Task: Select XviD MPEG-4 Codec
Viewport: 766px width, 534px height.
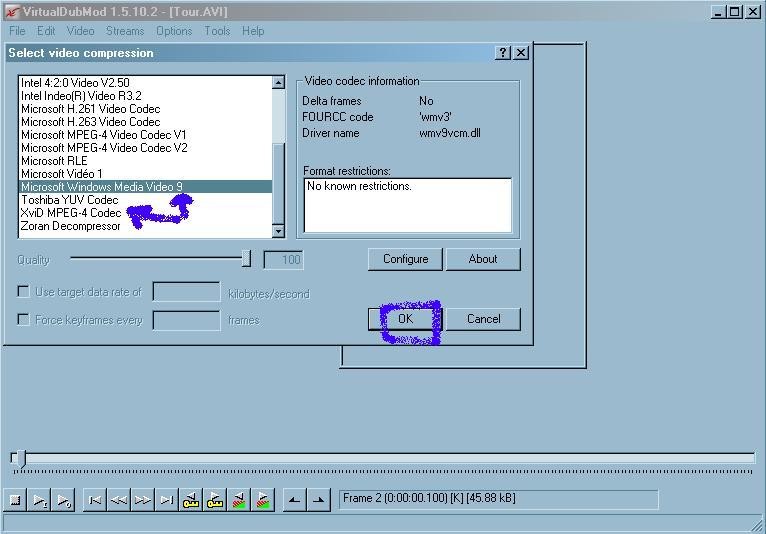Action: 146,213
